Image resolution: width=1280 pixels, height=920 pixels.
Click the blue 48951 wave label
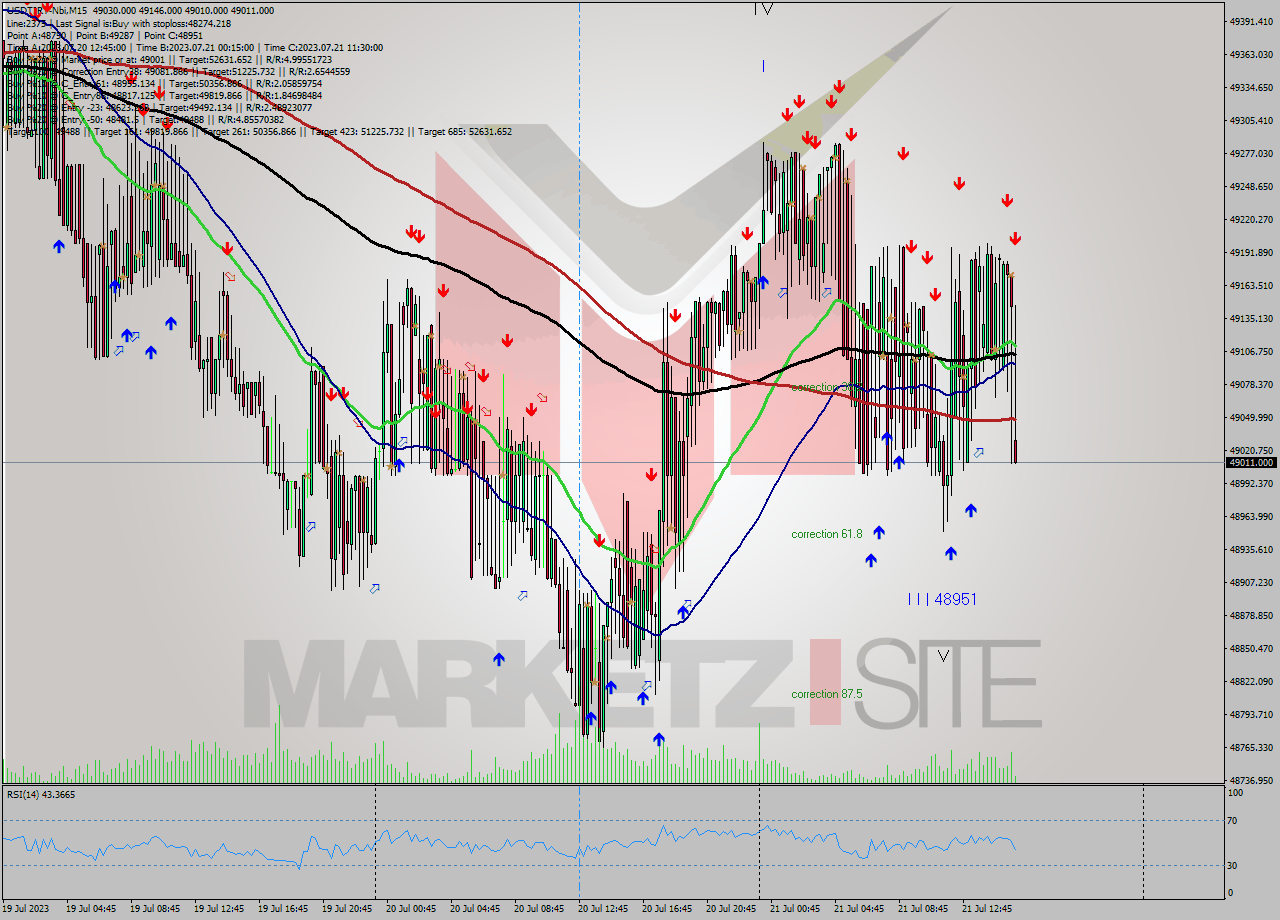942,599
